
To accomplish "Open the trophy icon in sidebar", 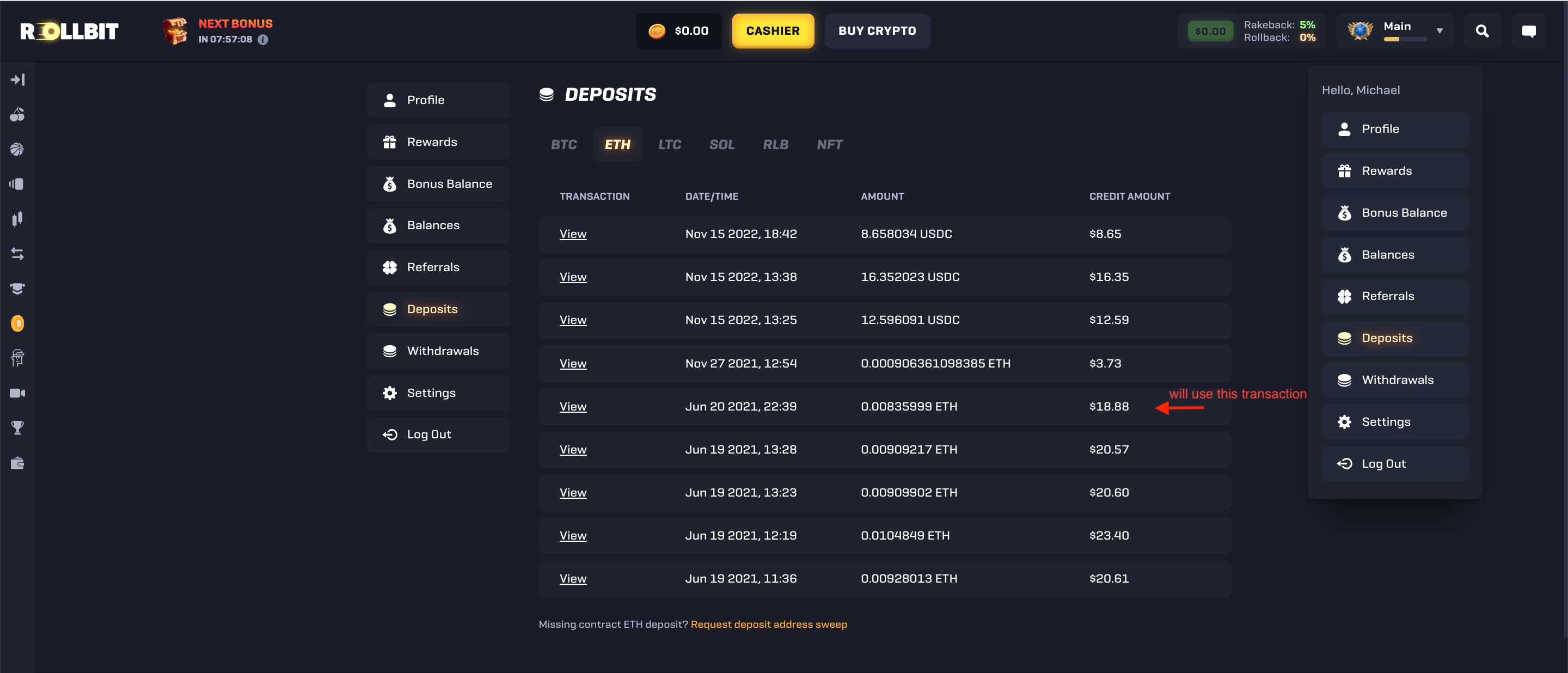I will pos(17,428).
